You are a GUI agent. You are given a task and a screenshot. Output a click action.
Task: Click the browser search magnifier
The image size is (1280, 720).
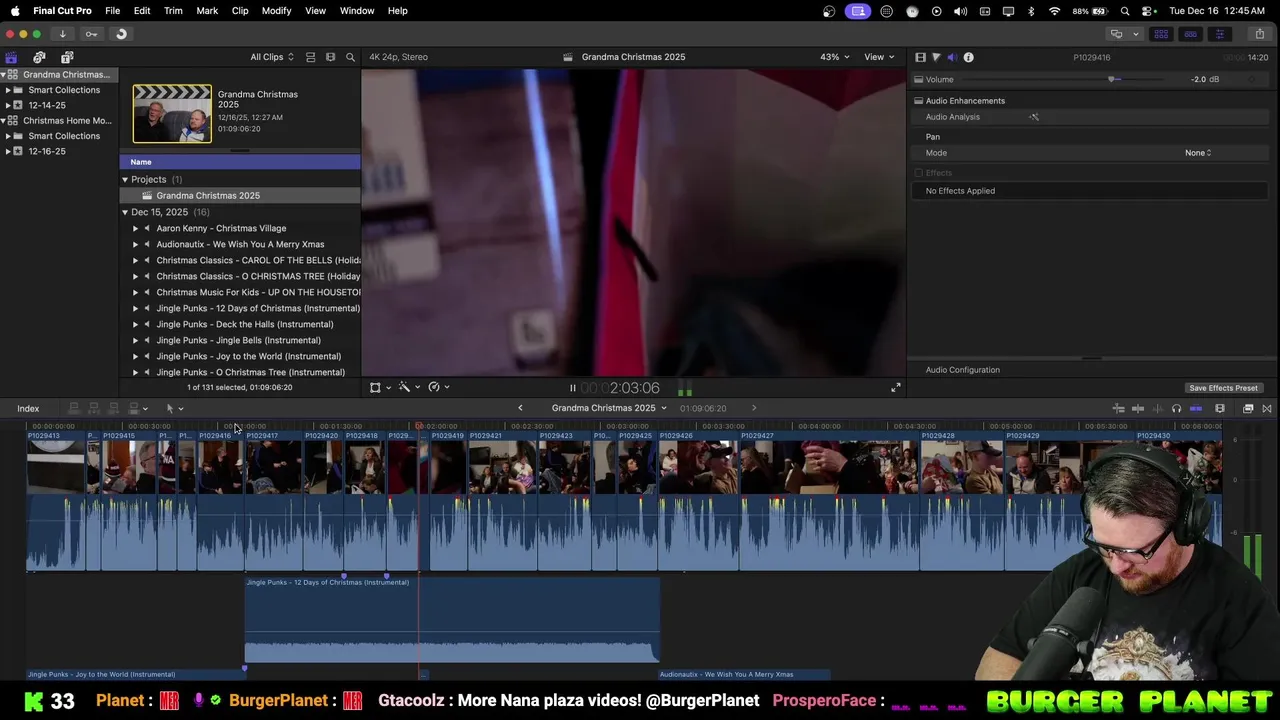350,57
